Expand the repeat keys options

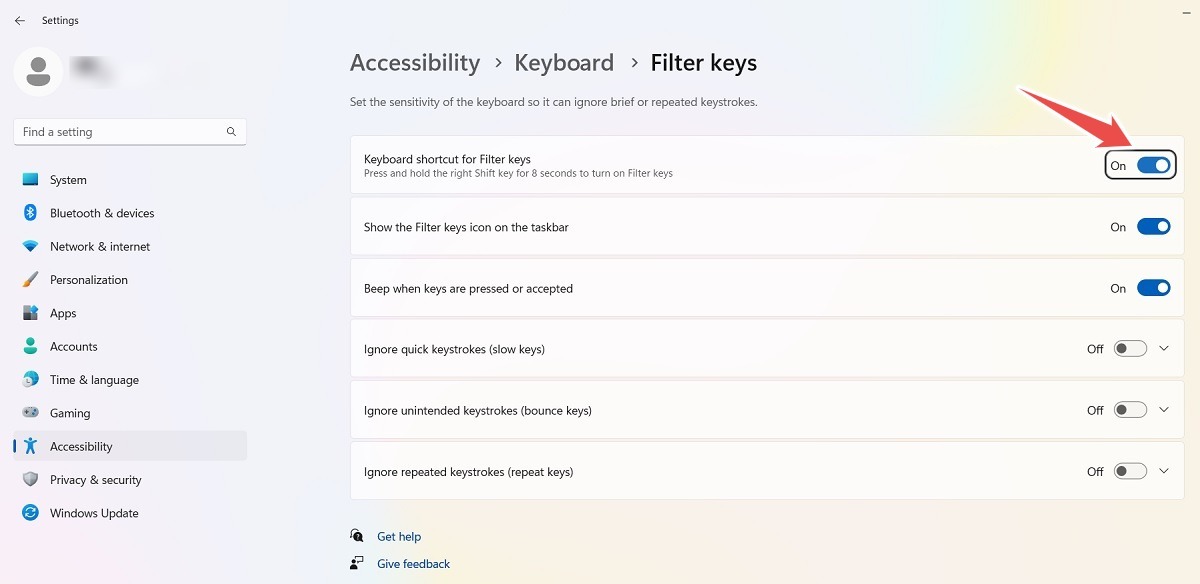pyautogui.click(x=1163, y=470)
